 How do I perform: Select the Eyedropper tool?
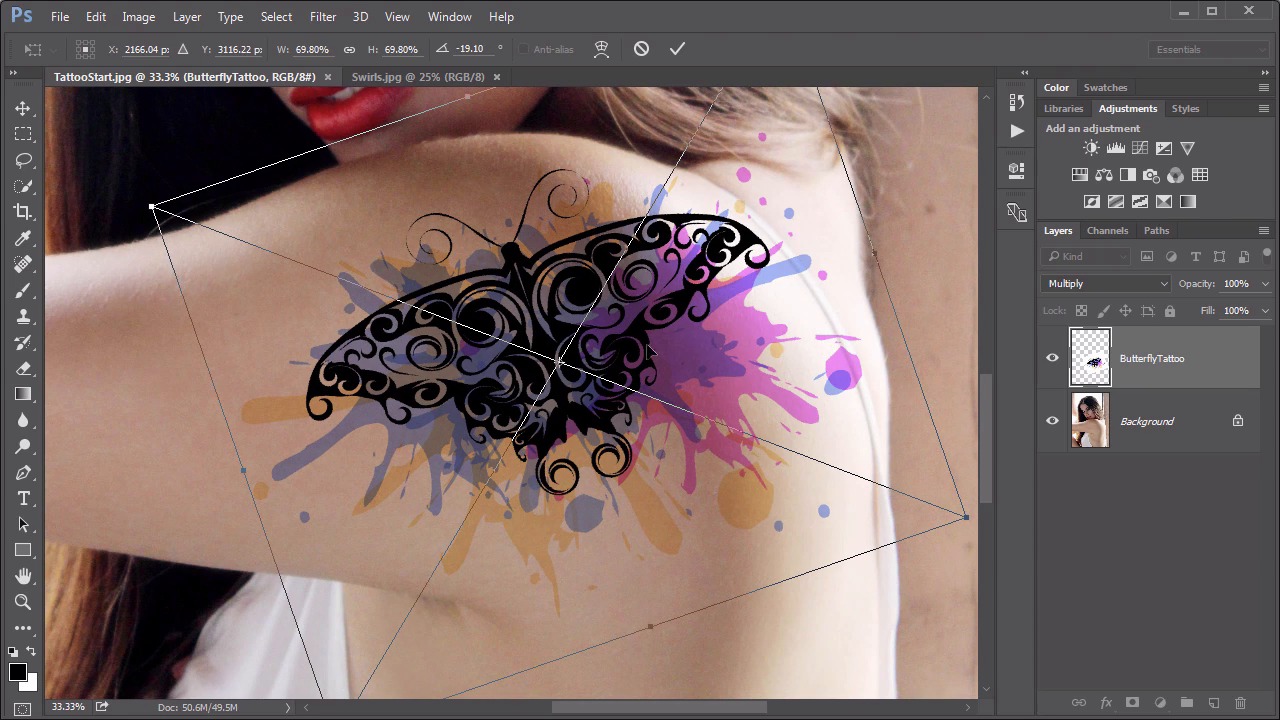click(22, 238)
